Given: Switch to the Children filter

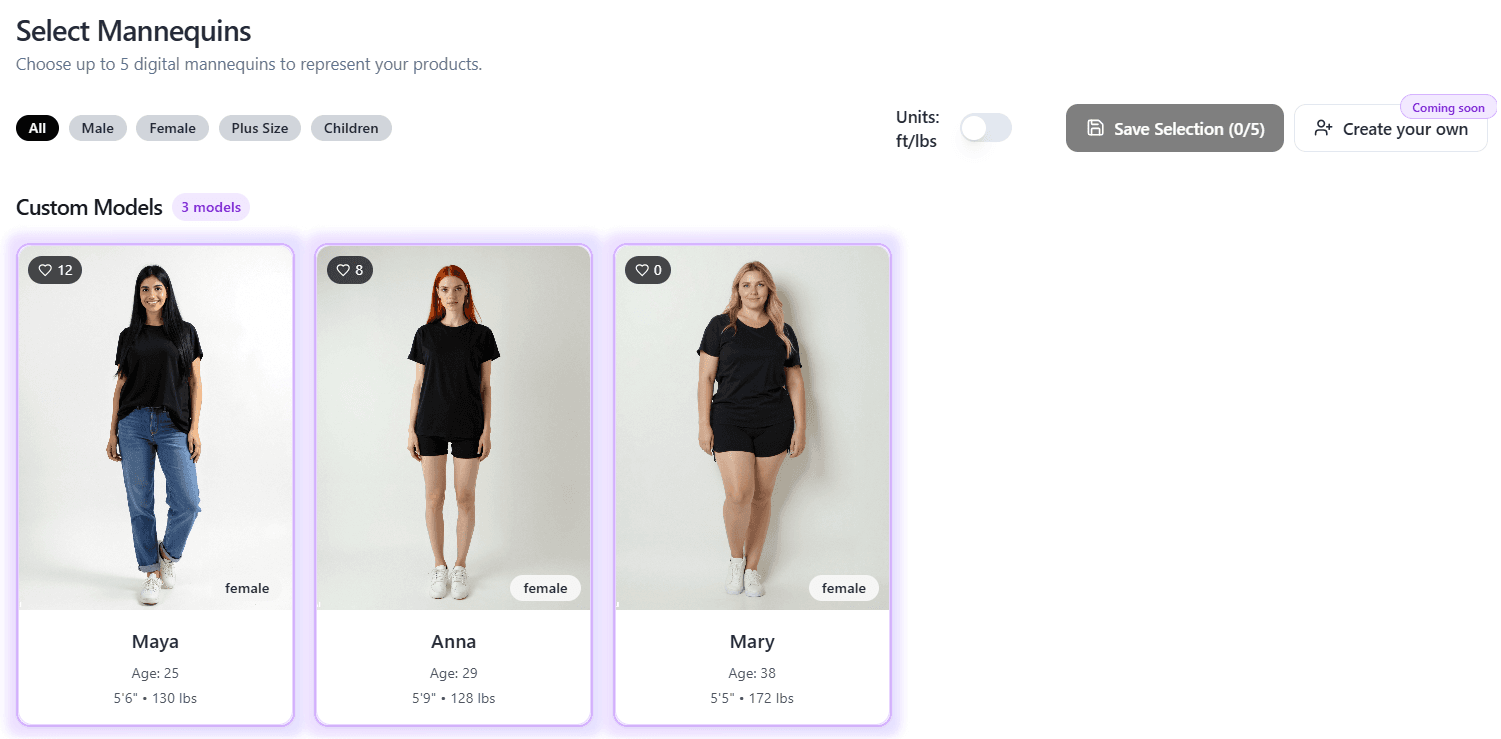Looking at the screenshot, I should pyautogui.click(x=351, y=127).
